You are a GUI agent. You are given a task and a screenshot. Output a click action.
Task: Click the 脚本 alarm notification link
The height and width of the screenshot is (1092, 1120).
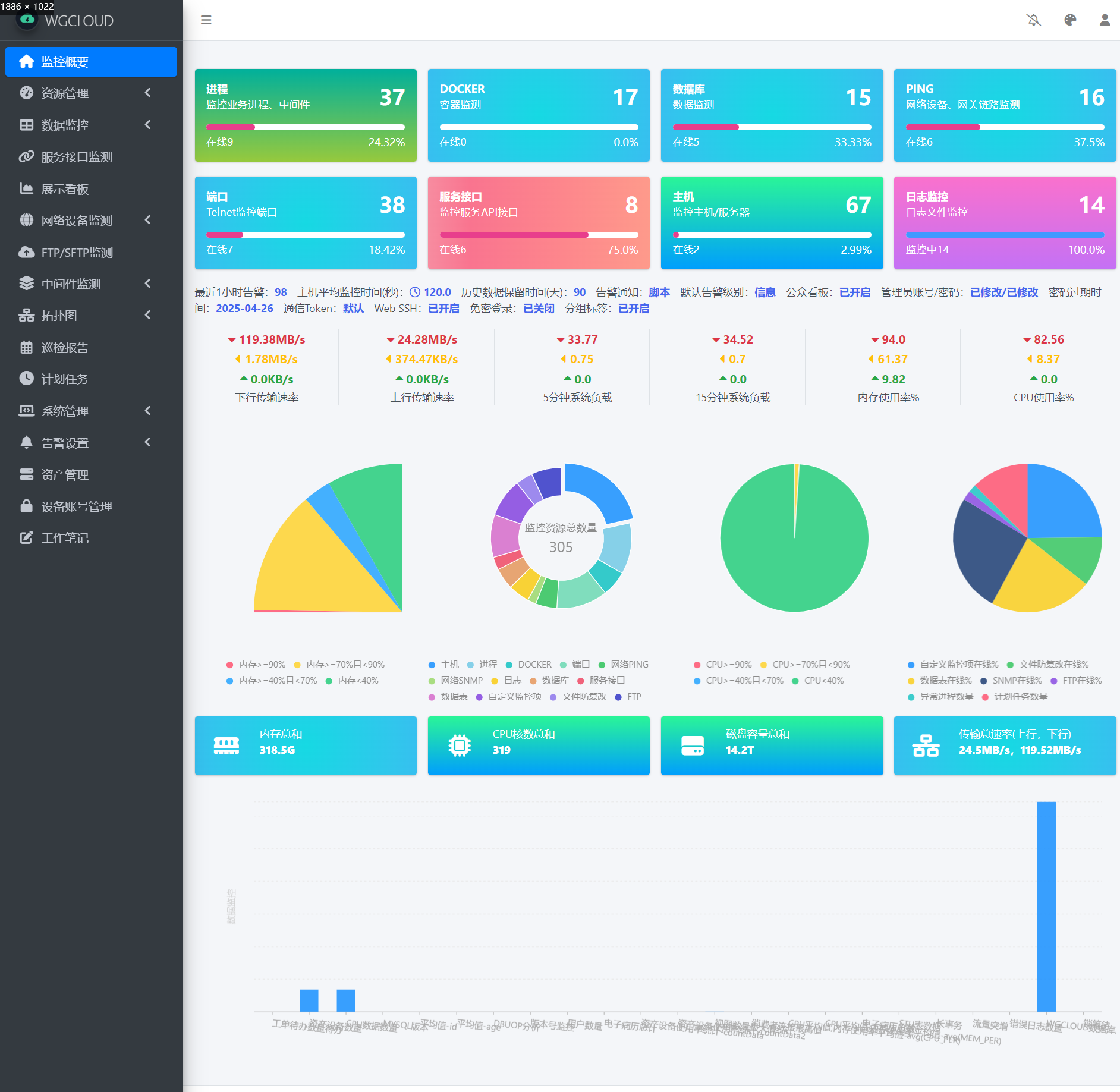(x=659, y=292)
